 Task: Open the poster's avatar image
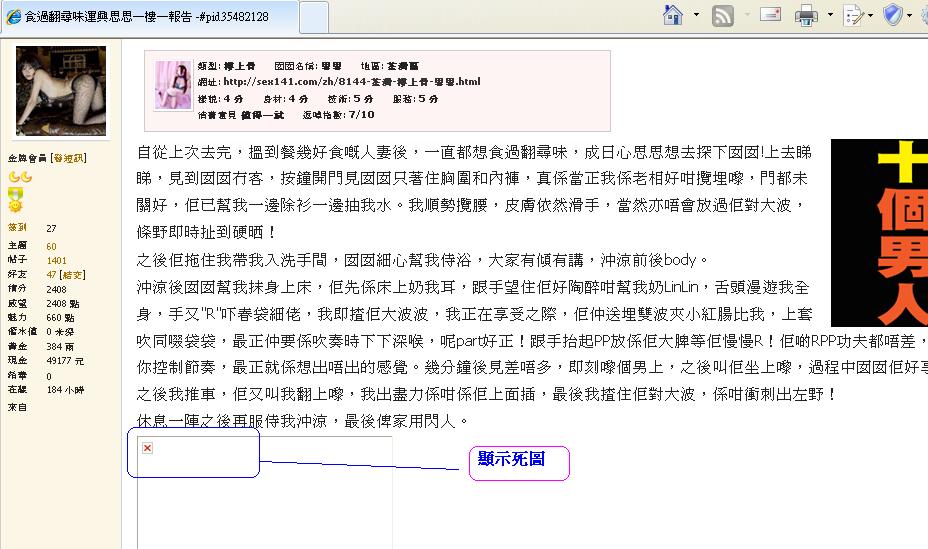[62, 91]
